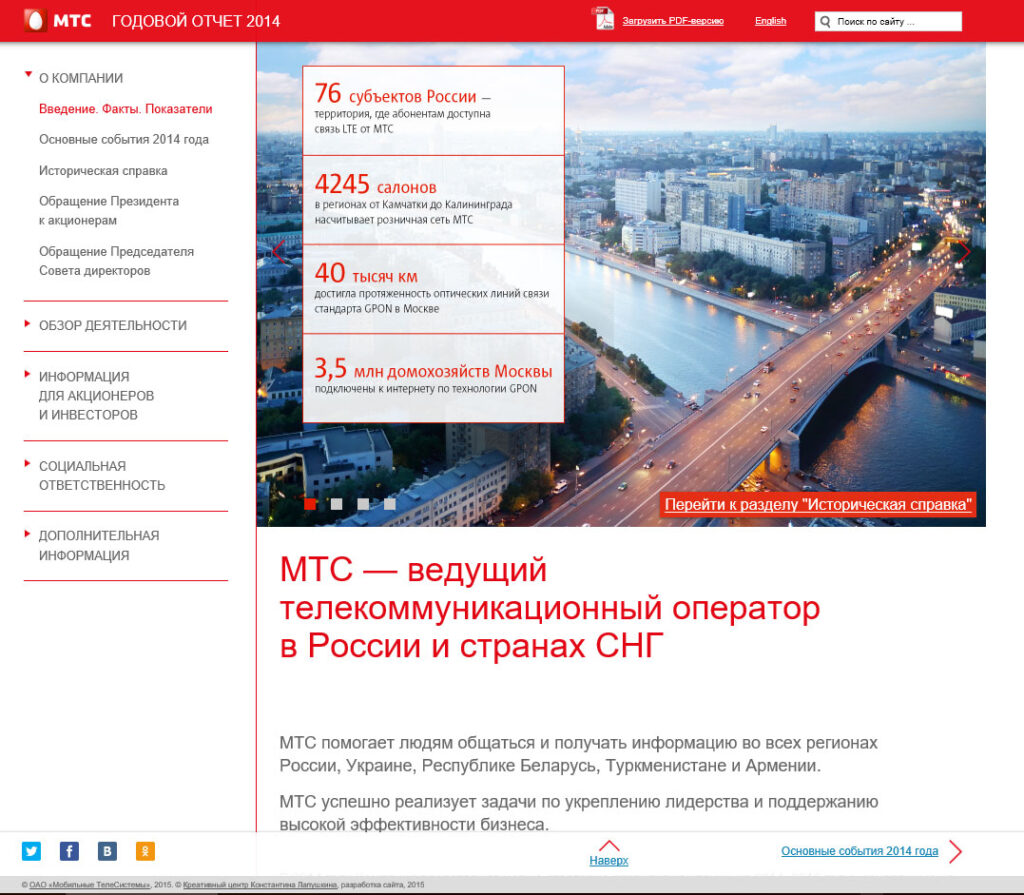Open ДОПОЛНИТЕЛЬНАЯ ИНФОРМАЦИЯ menu section
Viewport: 1024px width, 895px height.
coord(99,545)
